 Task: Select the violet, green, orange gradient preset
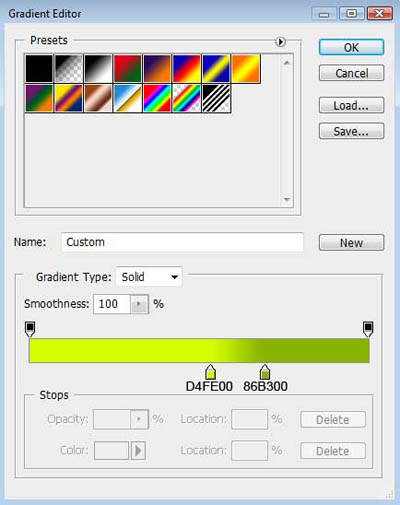(x=39, y=98)
